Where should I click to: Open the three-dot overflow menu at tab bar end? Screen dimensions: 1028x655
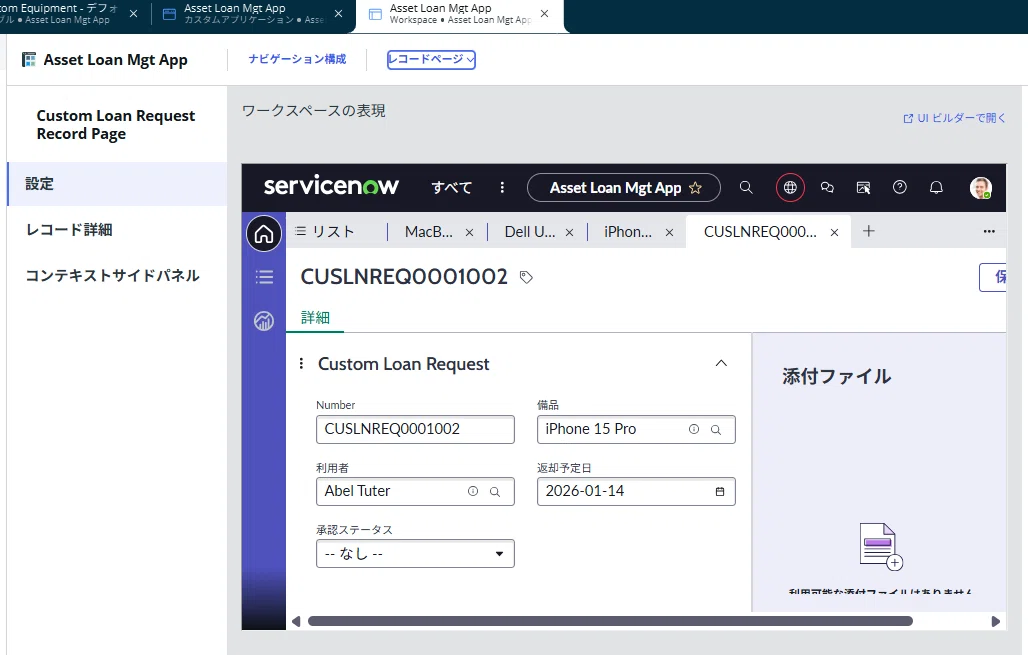[x=989, y=231]
